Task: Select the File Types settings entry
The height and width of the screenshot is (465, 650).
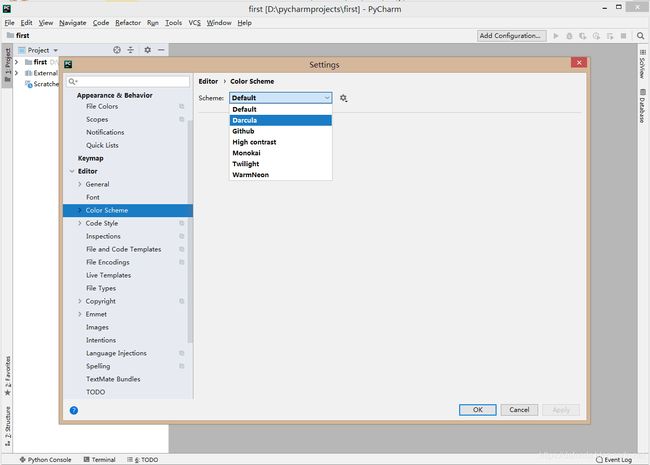Action: point(128,288)
